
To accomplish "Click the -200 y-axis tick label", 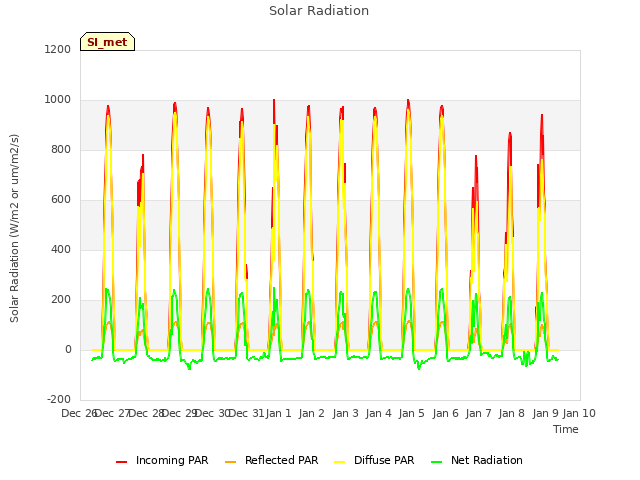I will 59,400.
